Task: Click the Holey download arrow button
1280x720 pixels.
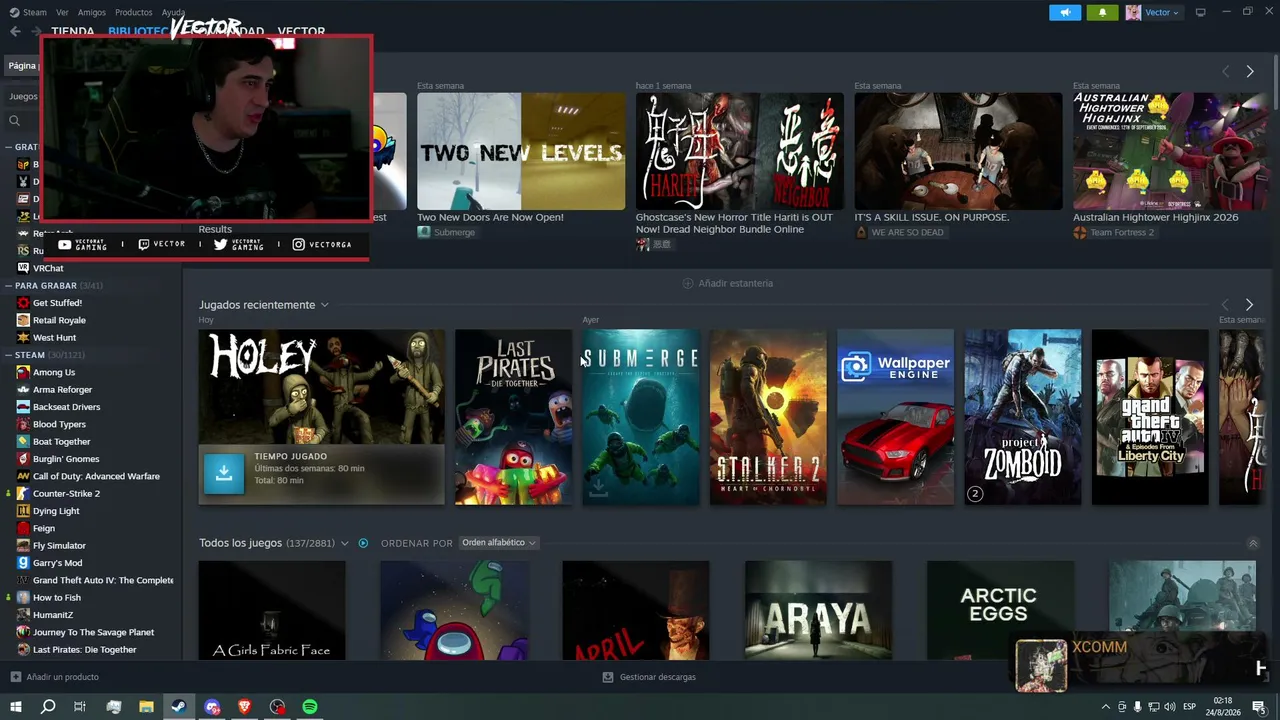Action: (224, 474)
